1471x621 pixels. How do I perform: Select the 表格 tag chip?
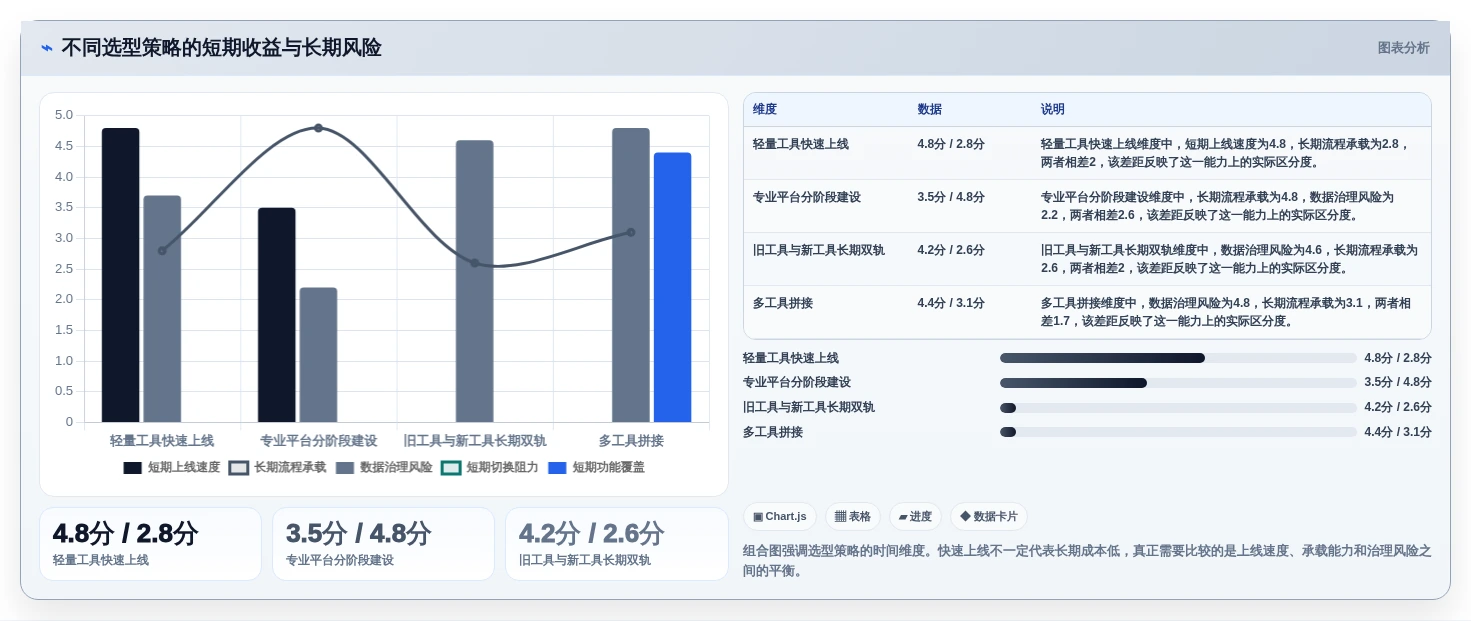click(x=853, y=516)
